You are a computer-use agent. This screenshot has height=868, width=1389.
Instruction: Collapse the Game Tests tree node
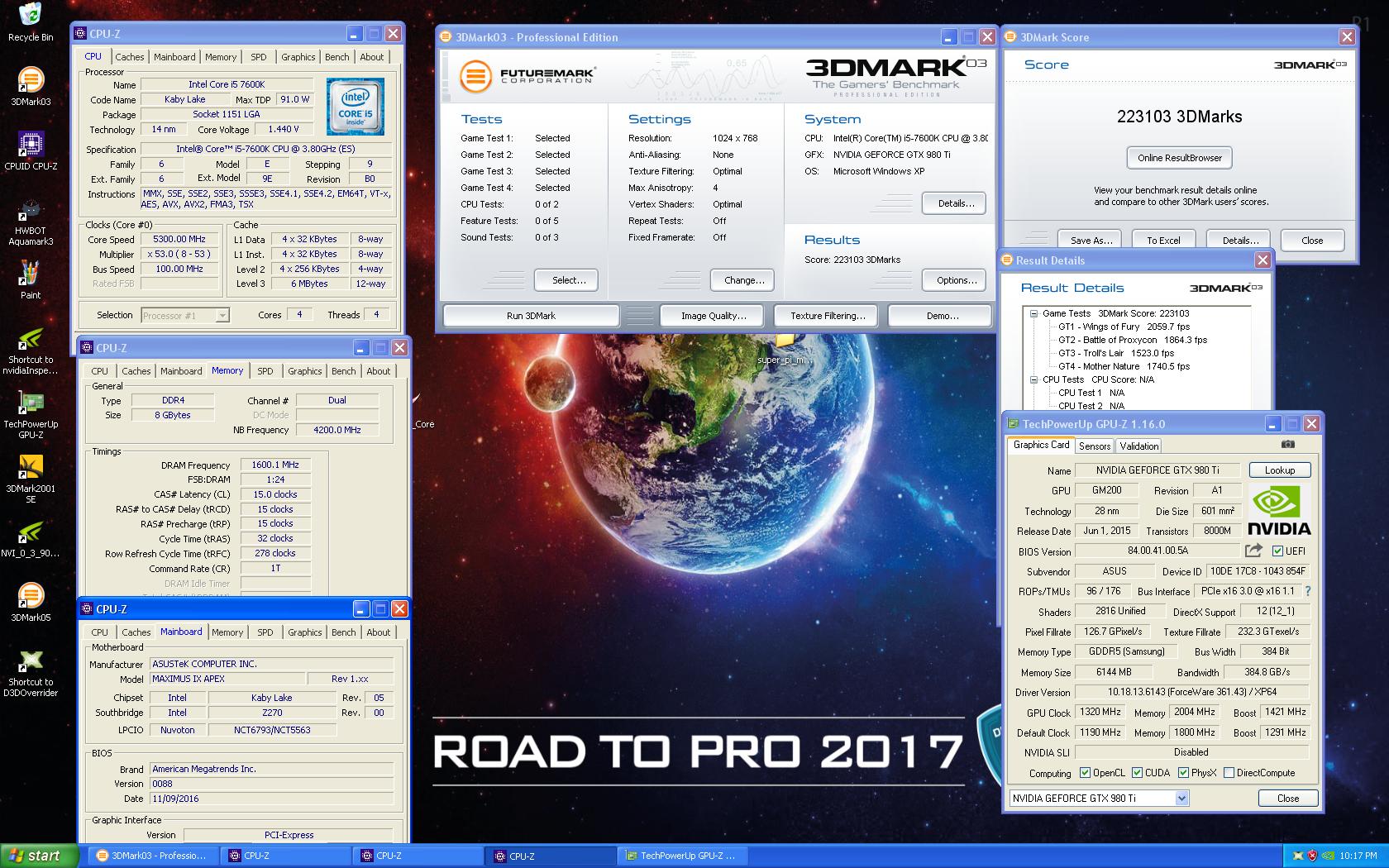(x=1033, y=313)
